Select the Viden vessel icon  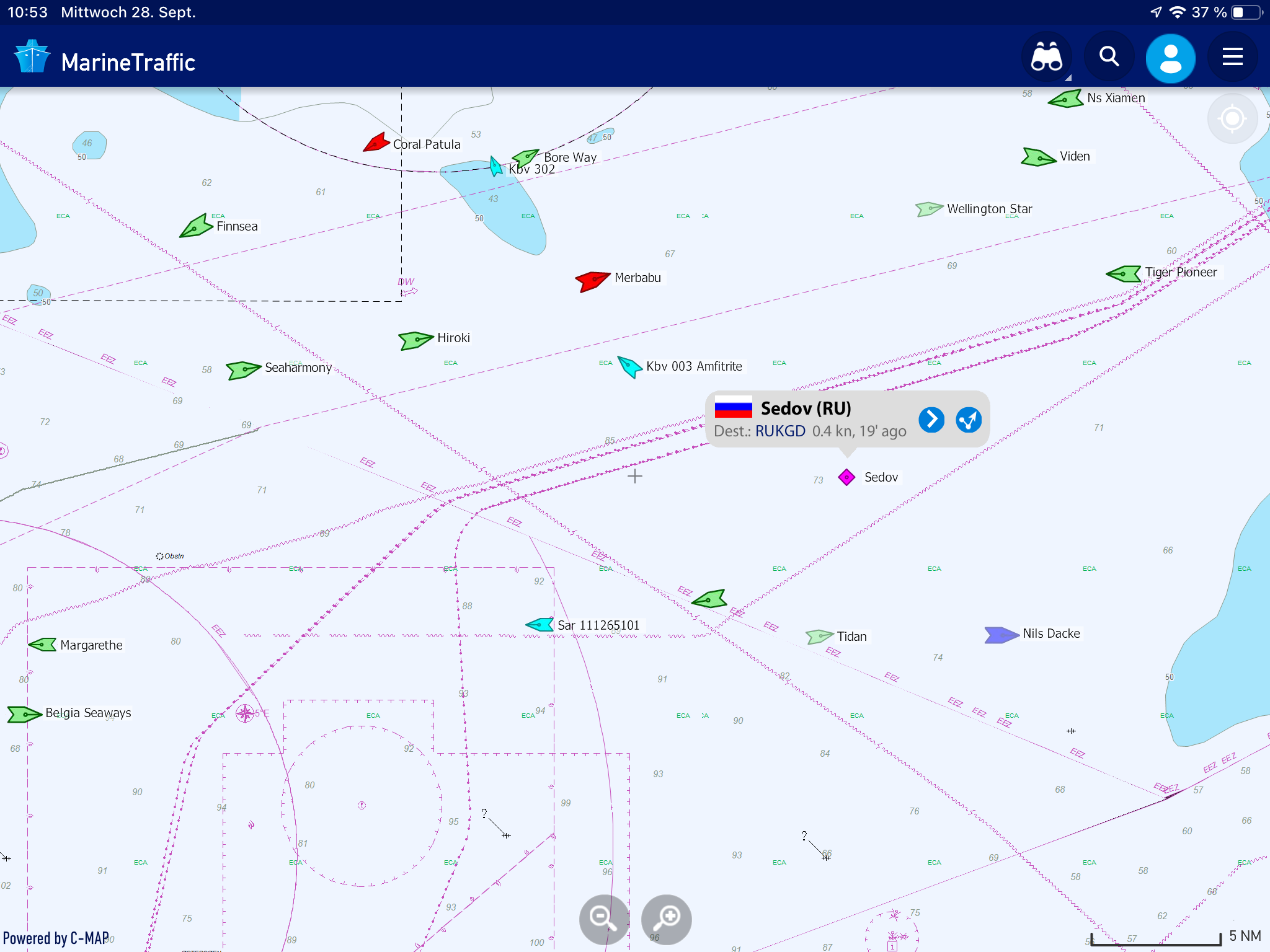coord(1039,157)
